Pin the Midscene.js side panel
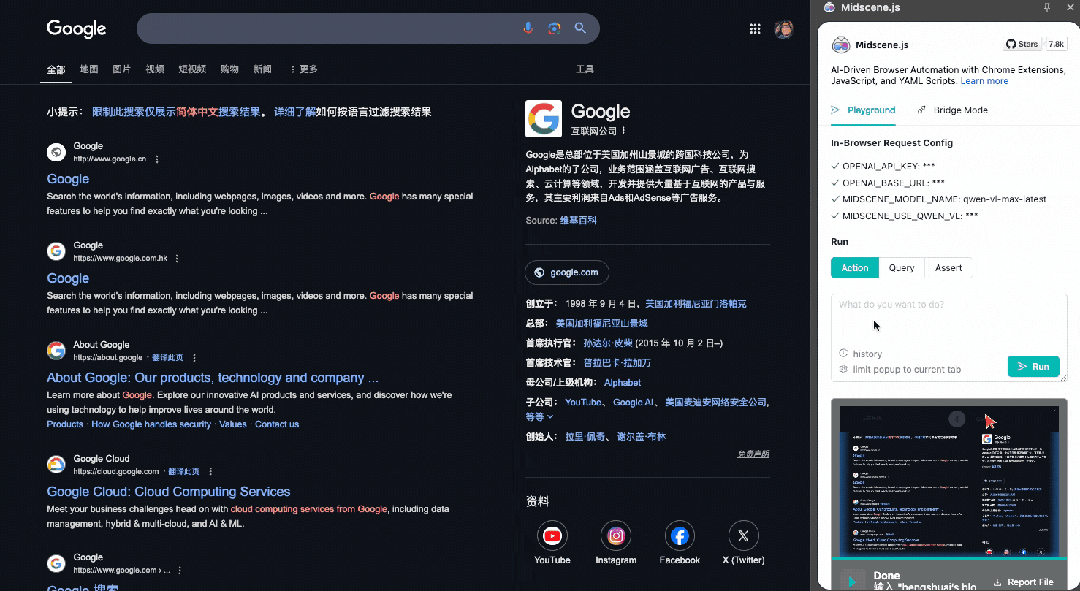 coord(1047,8)
